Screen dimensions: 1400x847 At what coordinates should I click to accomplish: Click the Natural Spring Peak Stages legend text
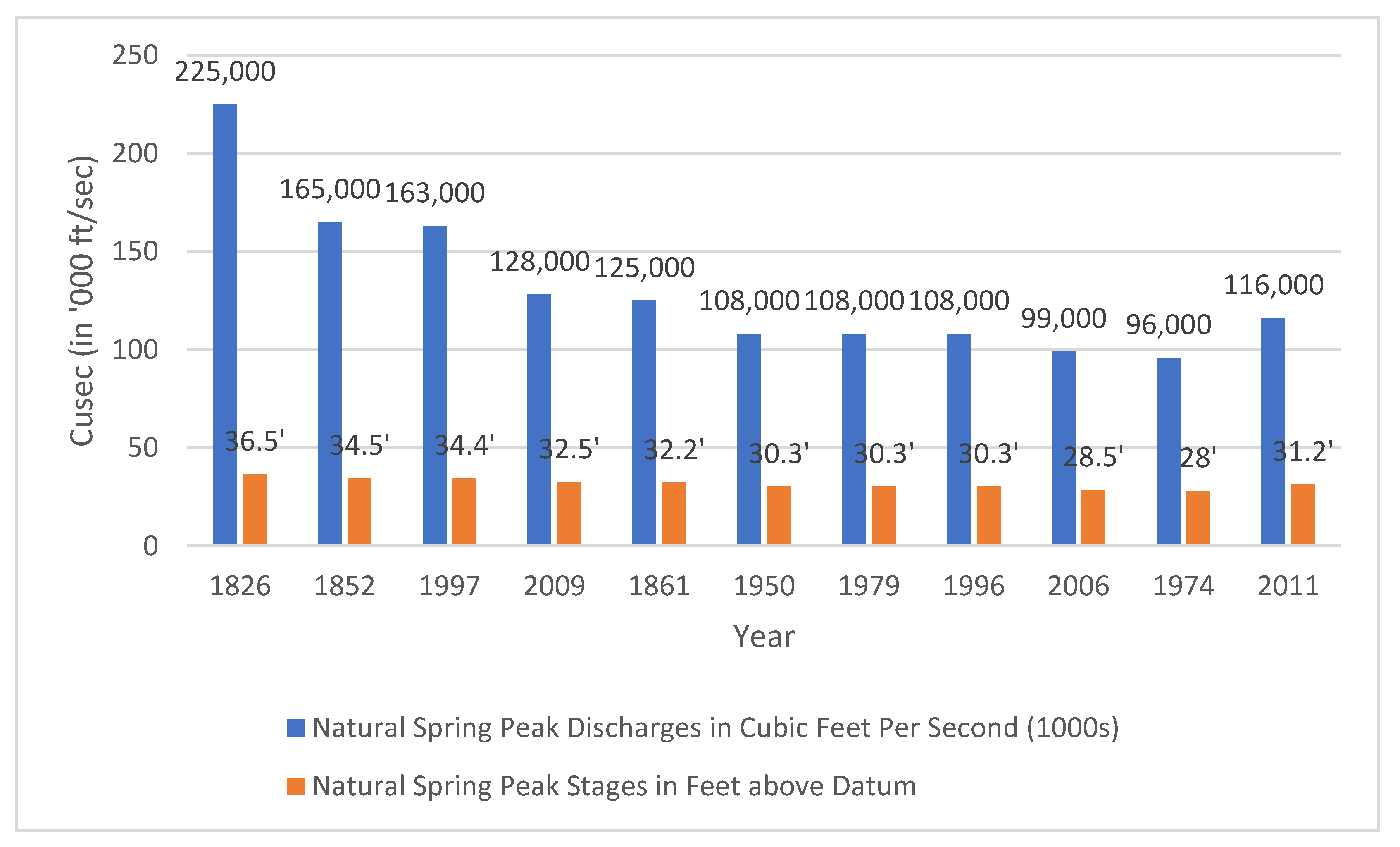614,786
